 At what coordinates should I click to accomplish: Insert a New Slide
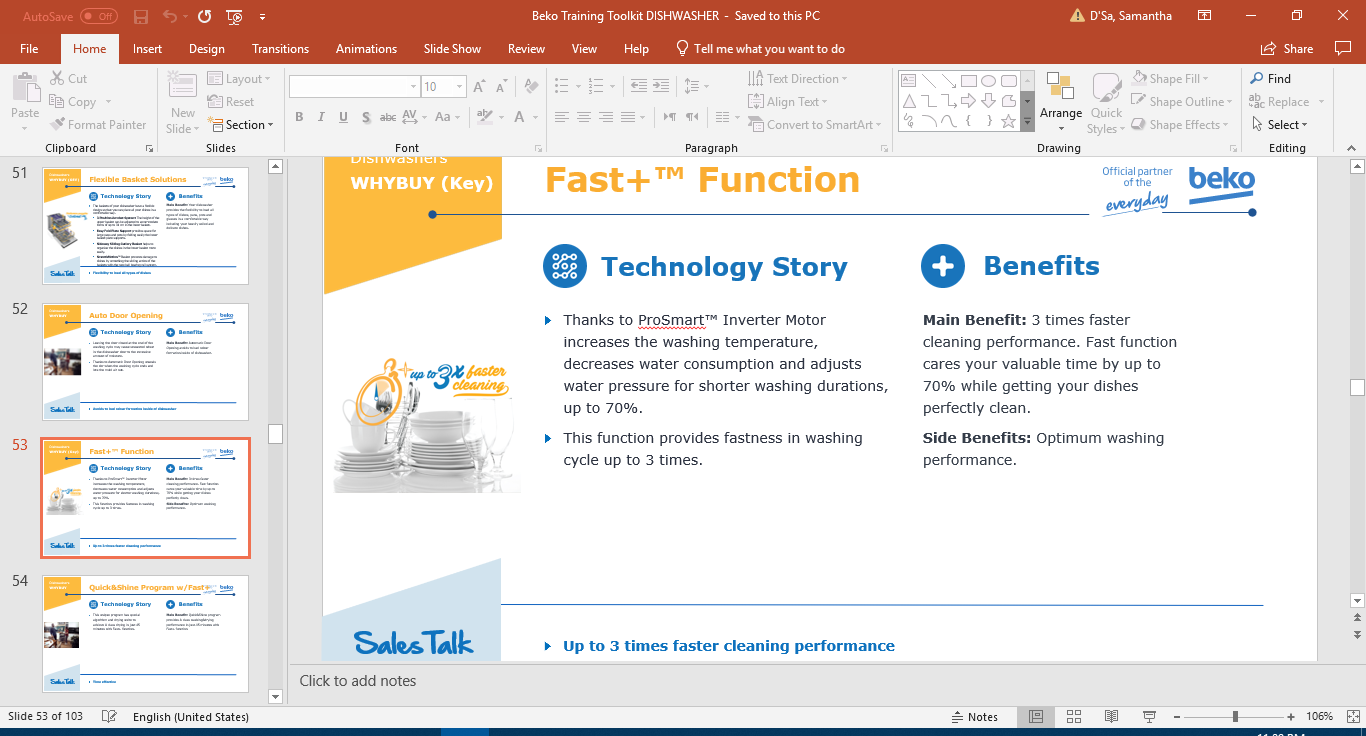182,97
